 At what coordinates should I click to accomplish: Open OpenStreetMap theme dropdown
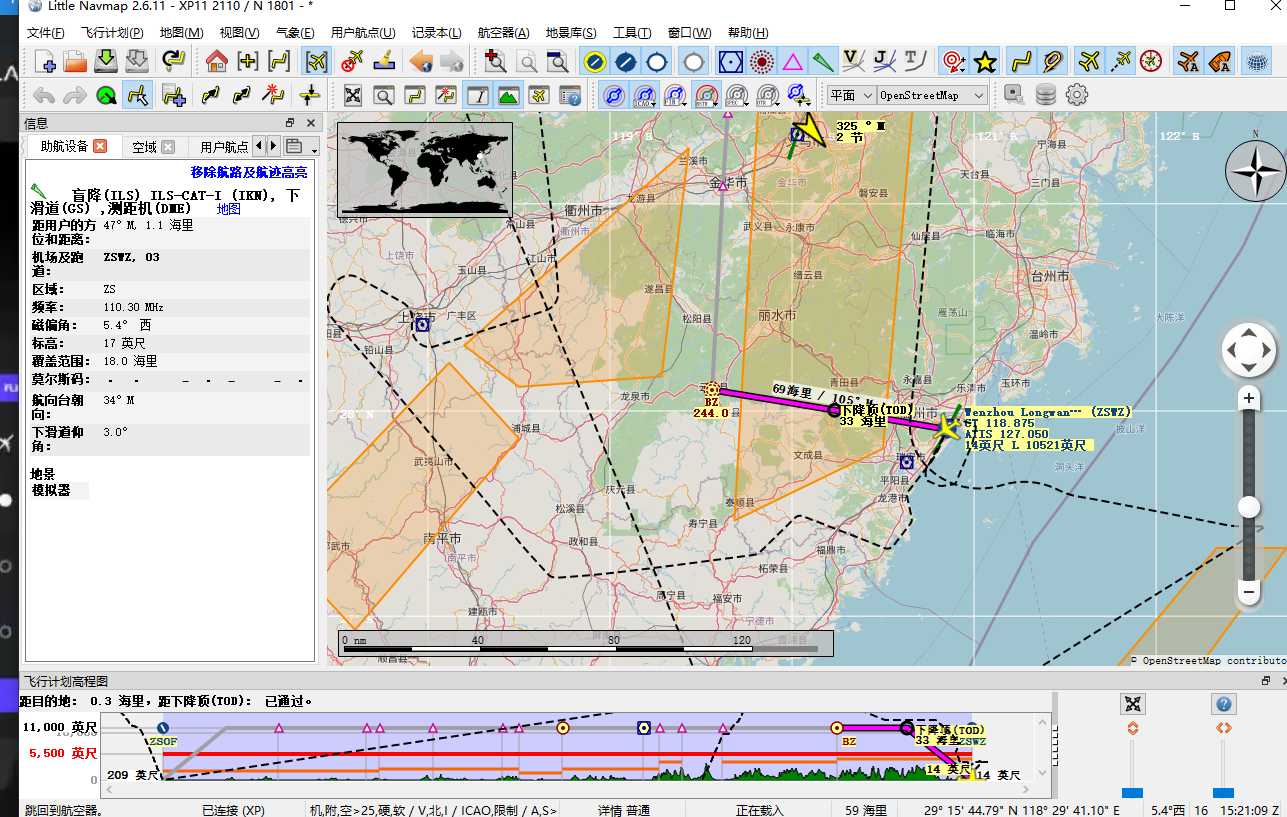click(932, 96)
